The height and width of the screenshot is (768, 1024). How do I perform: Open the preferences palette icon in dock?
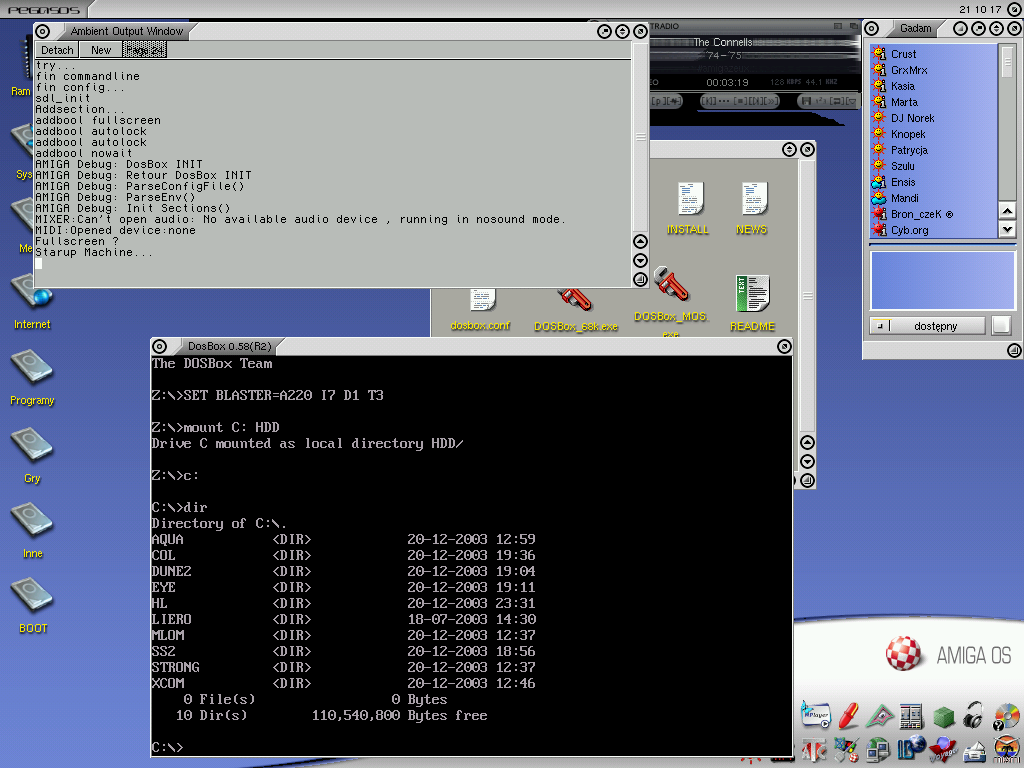click(x=846, y=750)
